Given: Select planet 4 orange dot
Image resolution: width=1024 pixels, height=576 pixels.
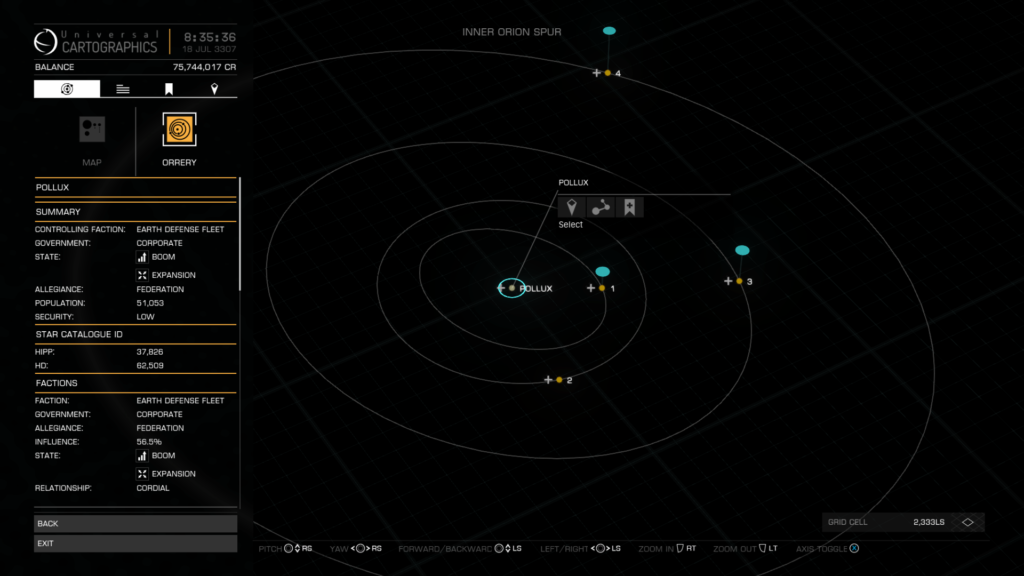Looking at the screenshot, I should [x=607, y=73].
